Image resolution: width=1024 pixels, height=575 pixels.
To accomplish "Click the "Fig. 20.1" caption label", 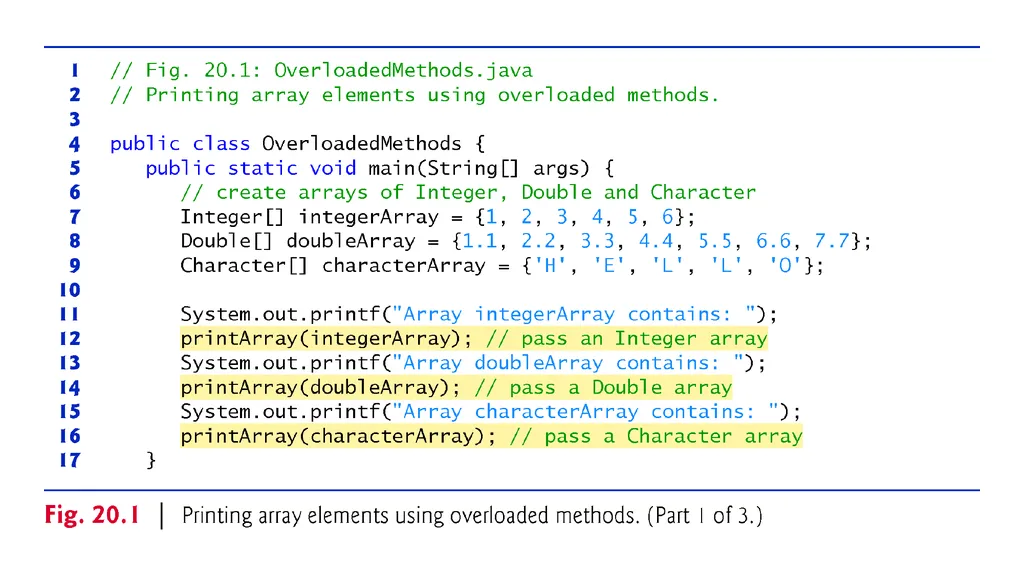I will coord(91,516).
